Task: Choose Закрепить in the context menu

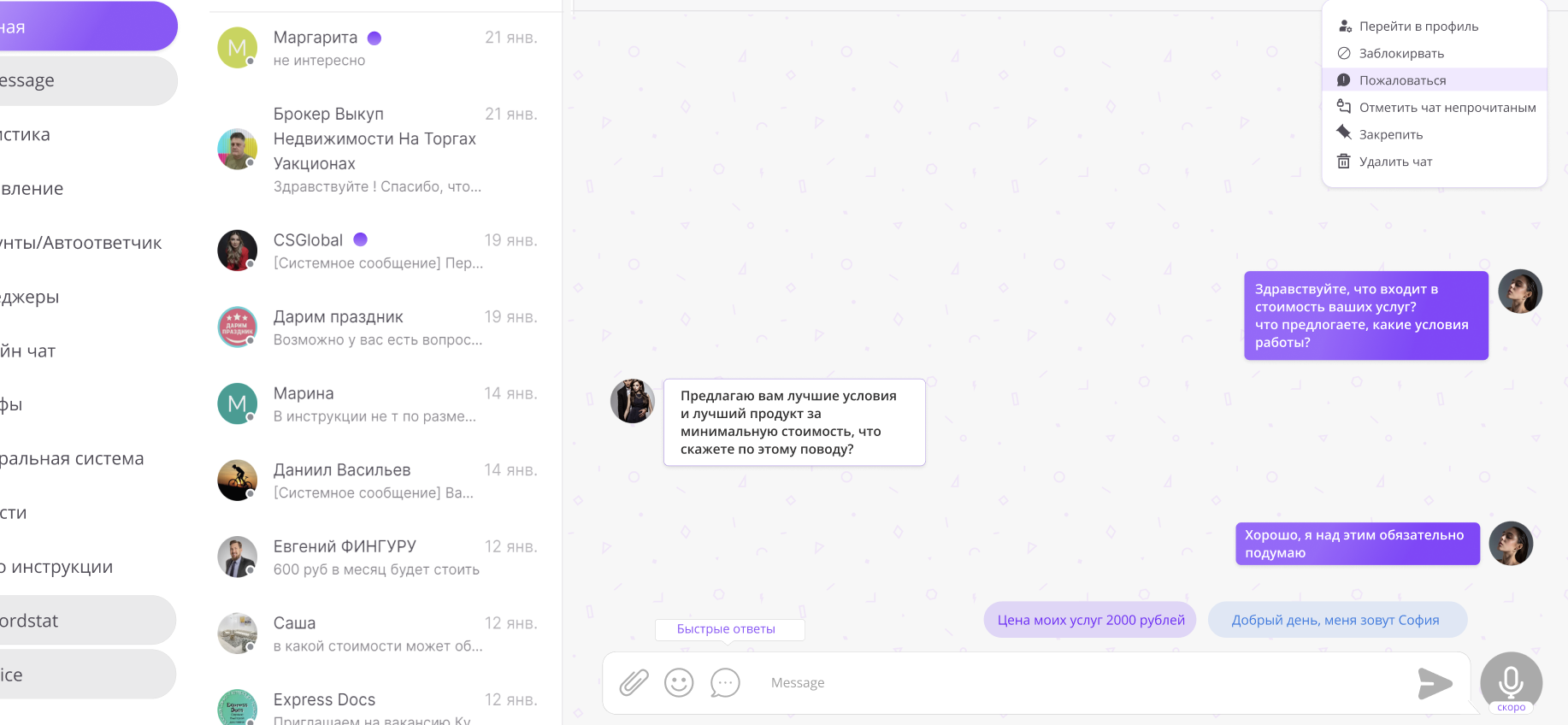Action: pyautogui.click(x=1435, y=134)
